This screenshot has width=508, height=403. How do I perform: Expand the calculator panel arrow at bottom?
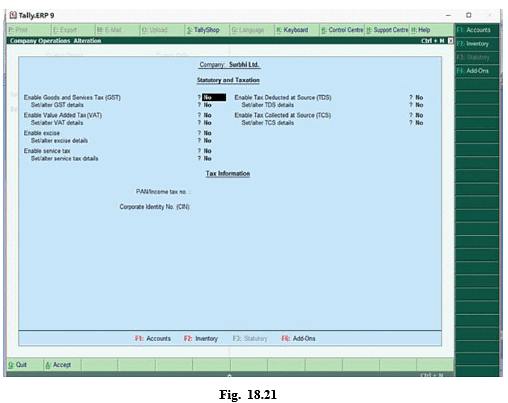coord(229,375)
